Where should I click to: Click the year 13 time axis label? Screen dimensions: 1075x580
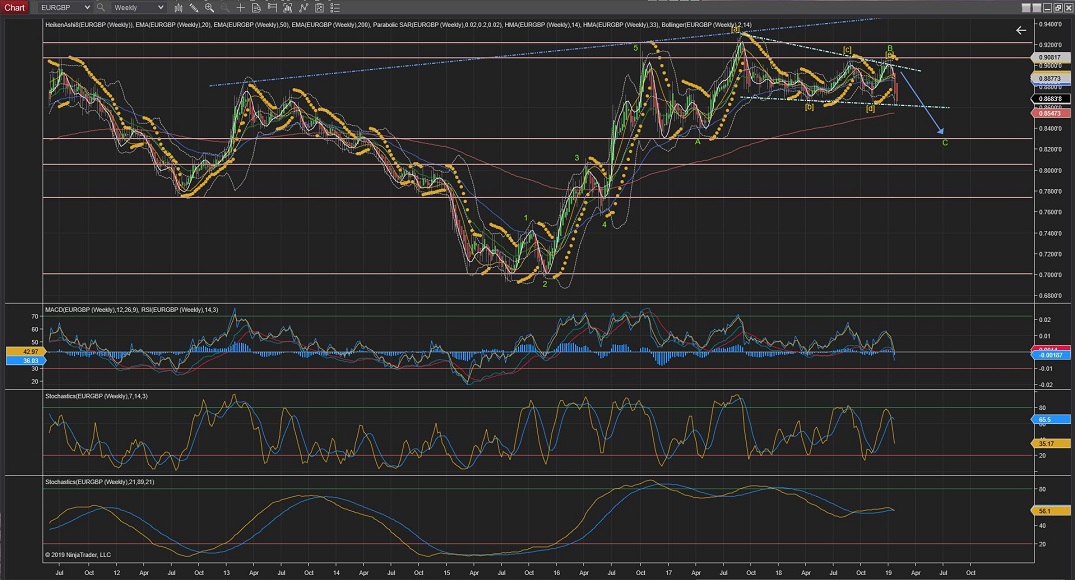226,572
